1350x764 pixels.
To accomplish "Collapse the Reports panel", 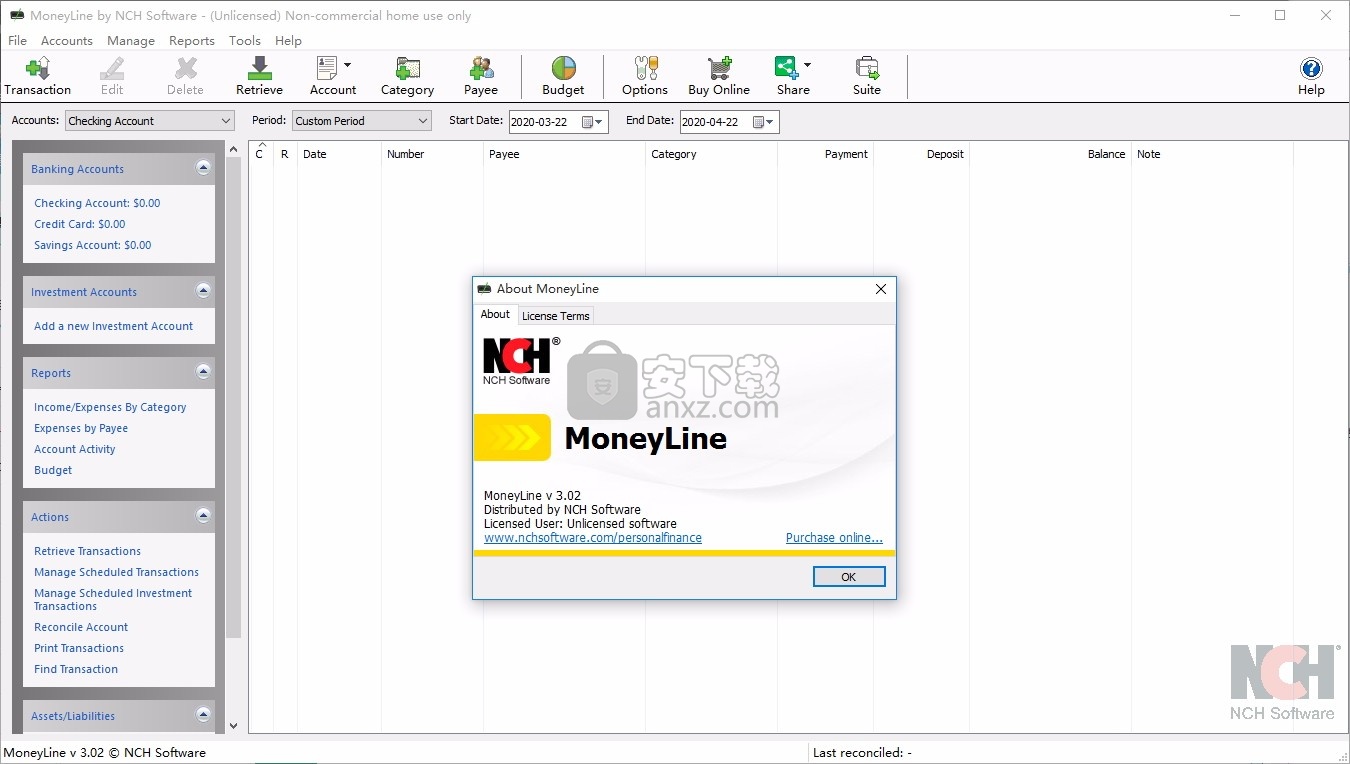I will point(204,372).
